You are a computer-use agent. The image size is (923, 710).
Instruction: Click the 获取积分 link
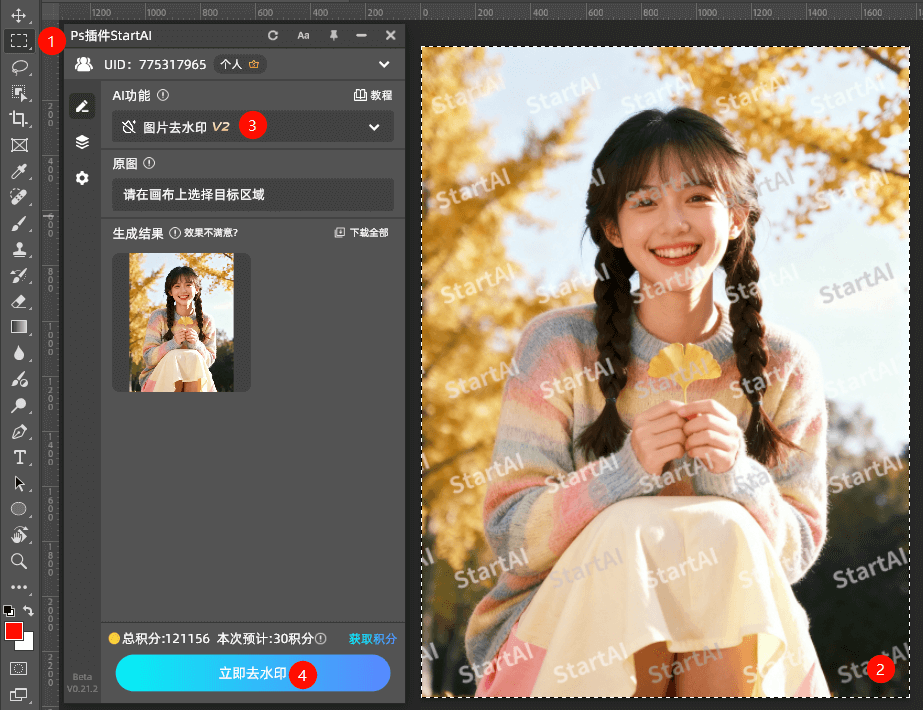pyautogui.click(x=372, y=639)
